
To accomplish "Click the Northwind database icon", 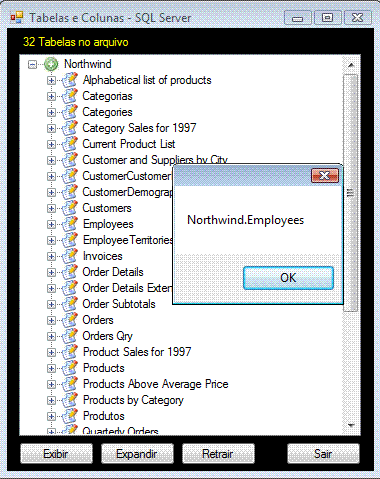I will tap(51, 64).
